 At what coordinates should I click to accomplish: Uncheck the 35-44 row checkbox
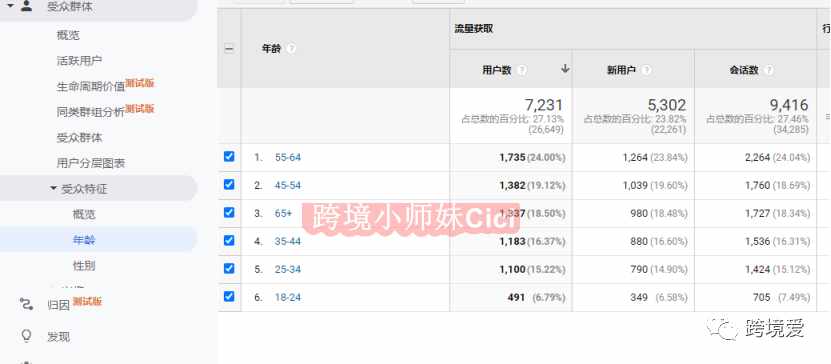tap(229, 241)
